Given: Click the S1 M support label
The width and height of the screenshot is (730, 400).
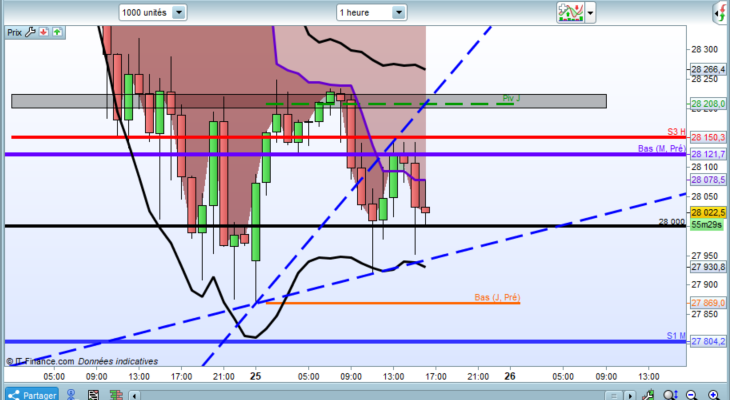Looking at the screenshot, I should [676, 336].
